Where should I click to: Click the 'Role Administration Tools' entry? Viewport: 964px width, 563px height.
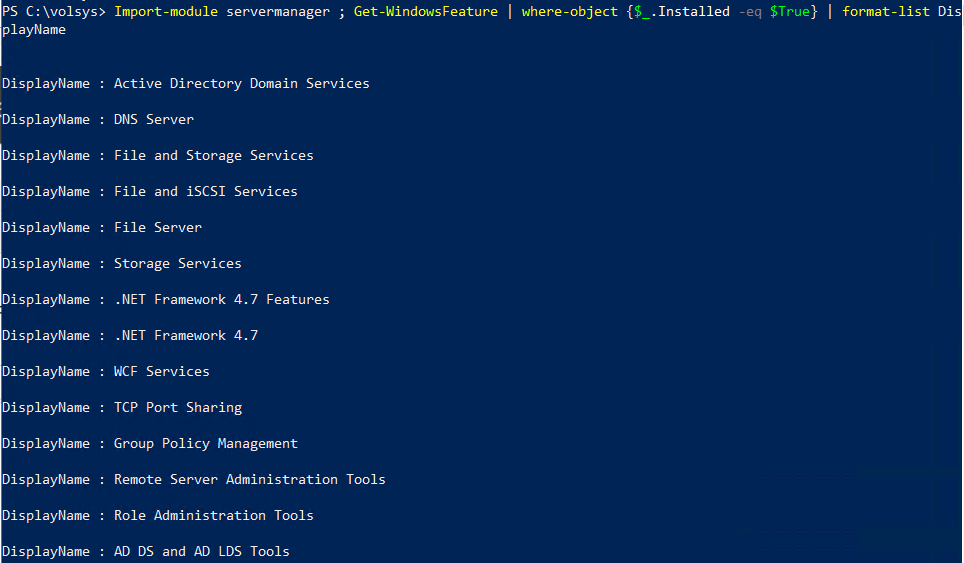[x=213, y=516]
